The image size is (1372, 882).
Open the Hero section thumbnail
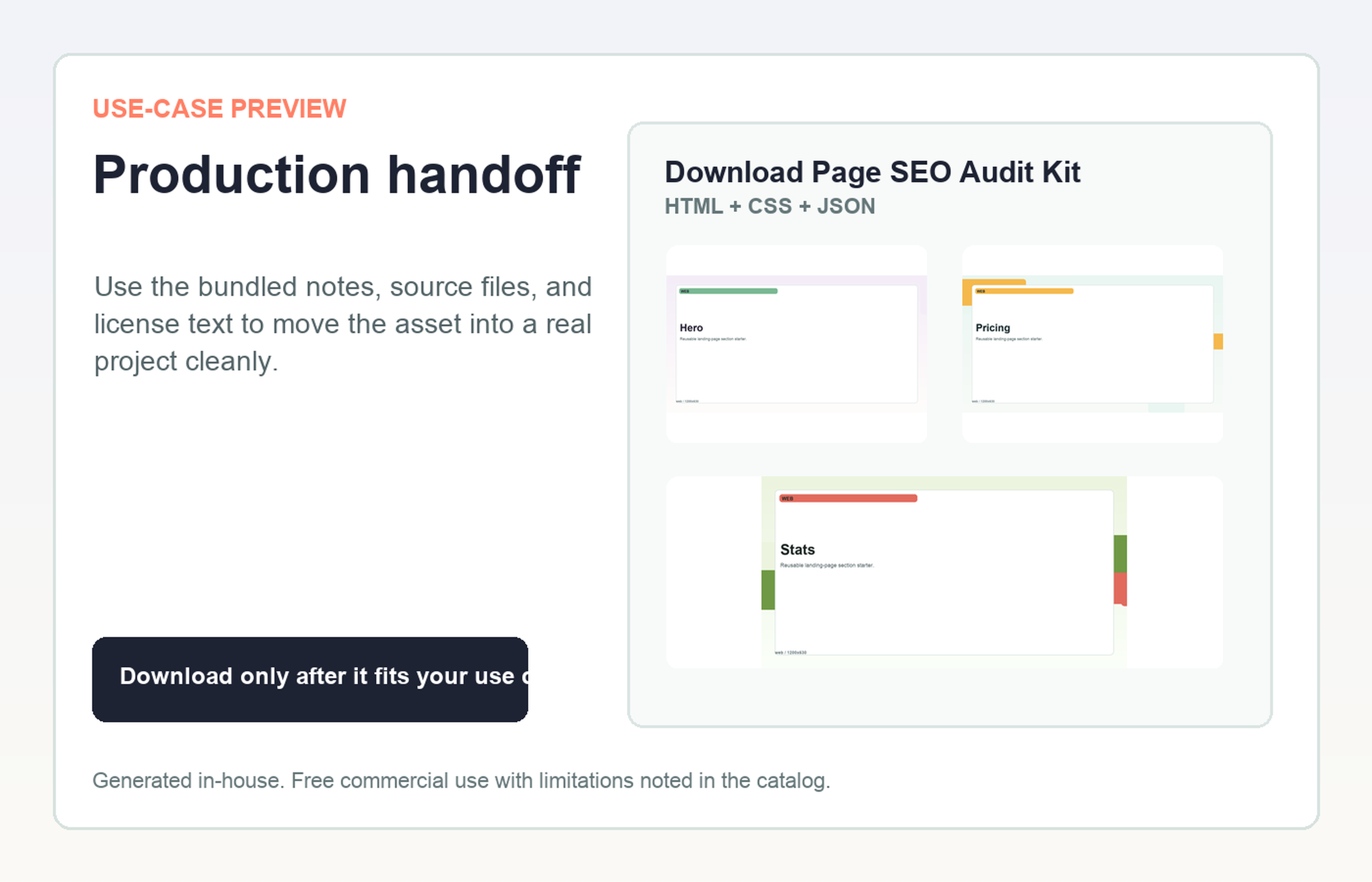click(797, 343)
